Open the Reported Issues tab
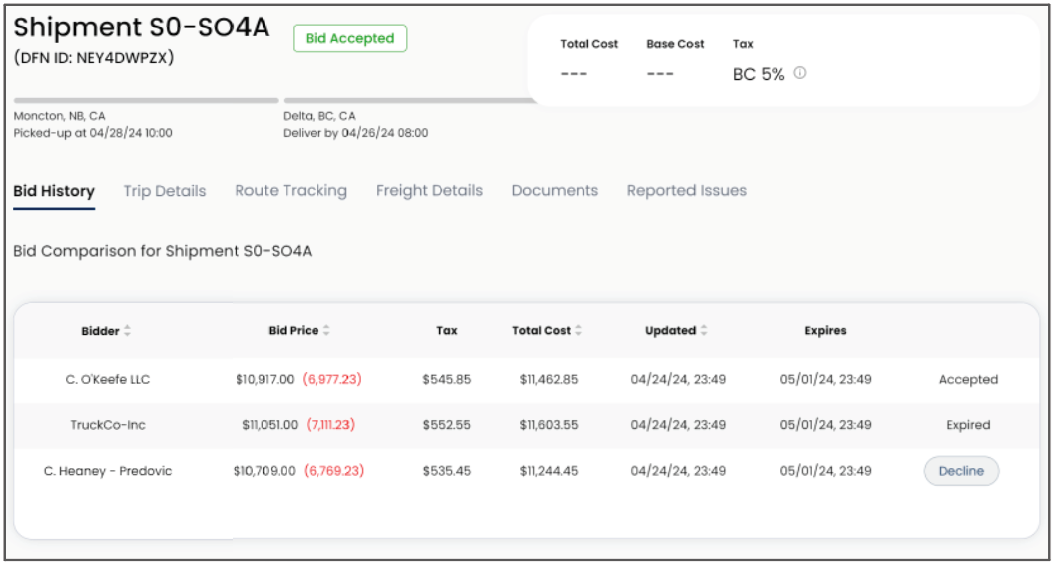Viewport: 1054px width, 564px height. click(687, 191)
